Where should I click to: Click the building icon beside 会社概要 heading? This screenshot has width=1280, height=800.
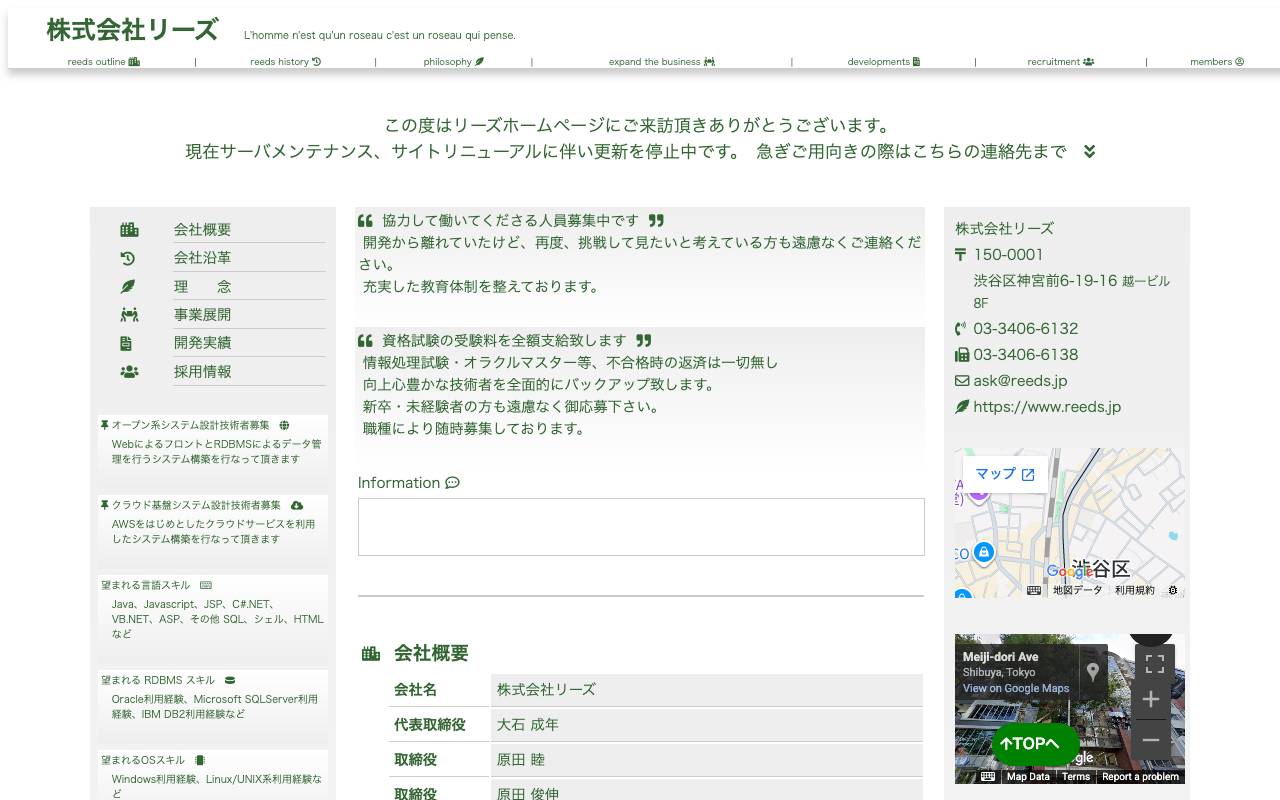point(371,654)
